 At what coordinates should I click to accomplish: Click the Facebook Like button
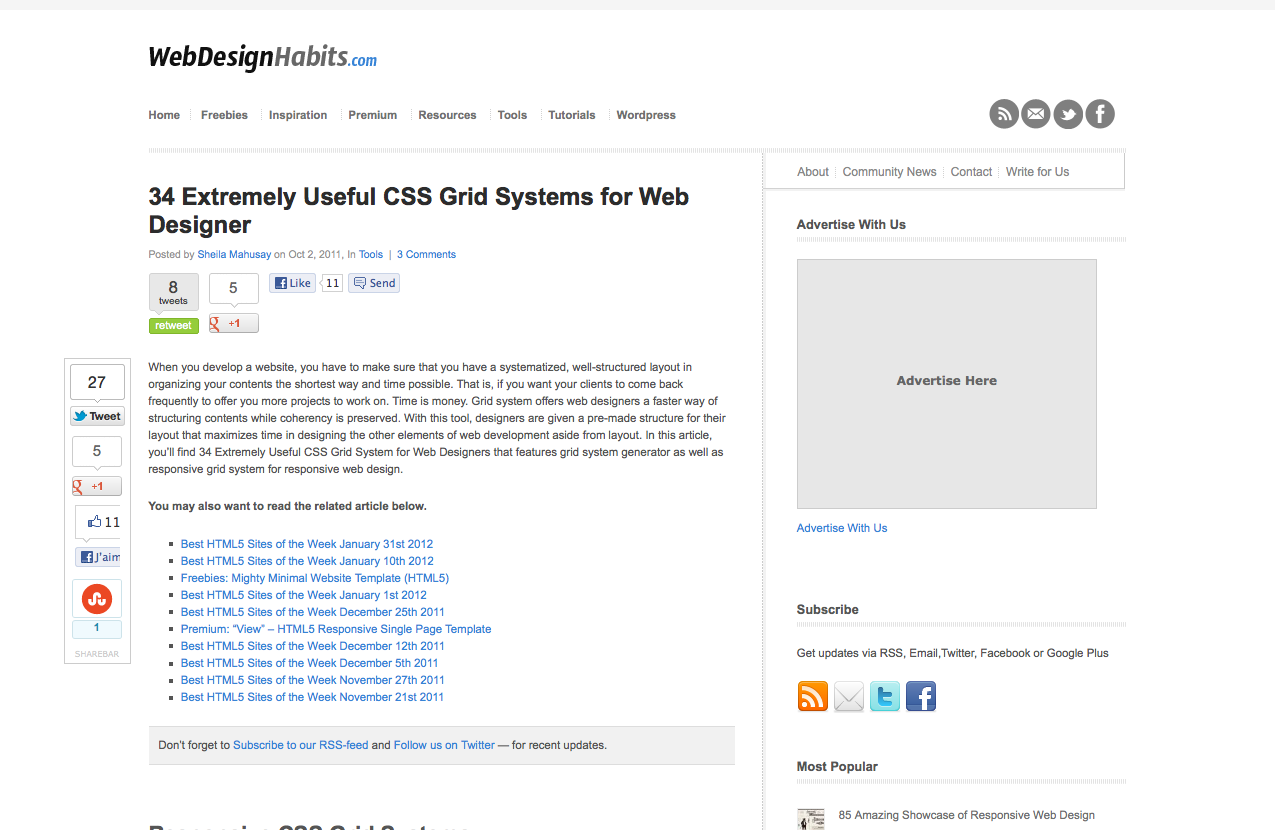coord(293,283)
